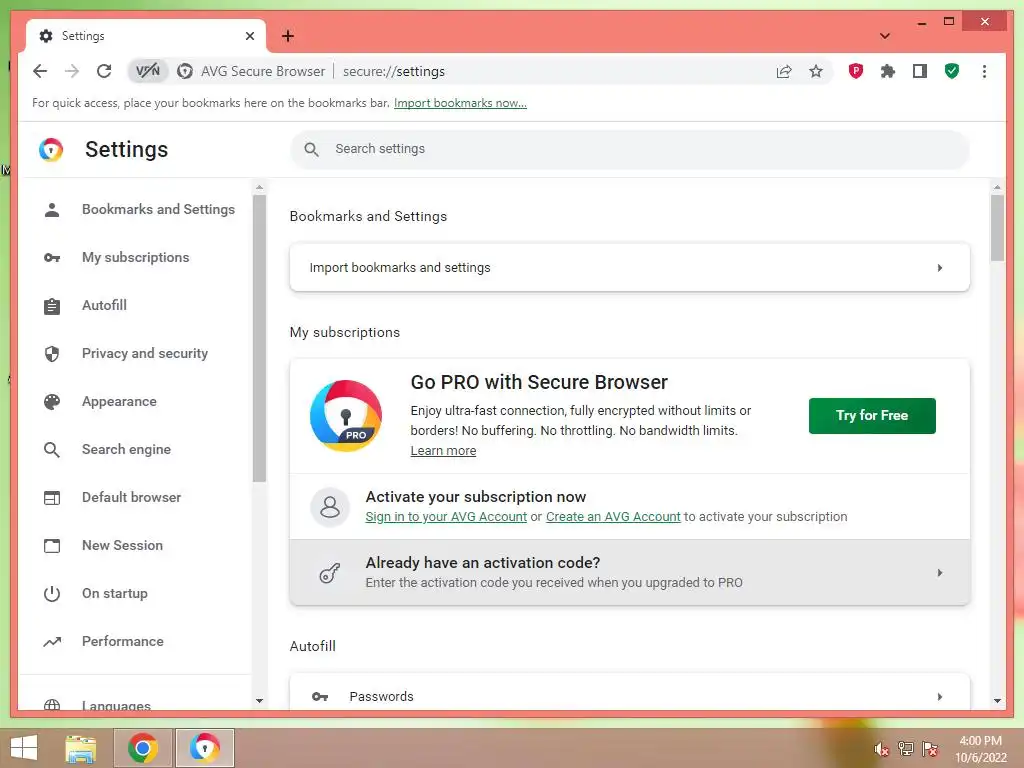Screen dimensions: 1024x768
Task: Bookmark this page with the star
Action: click(816, 71)
